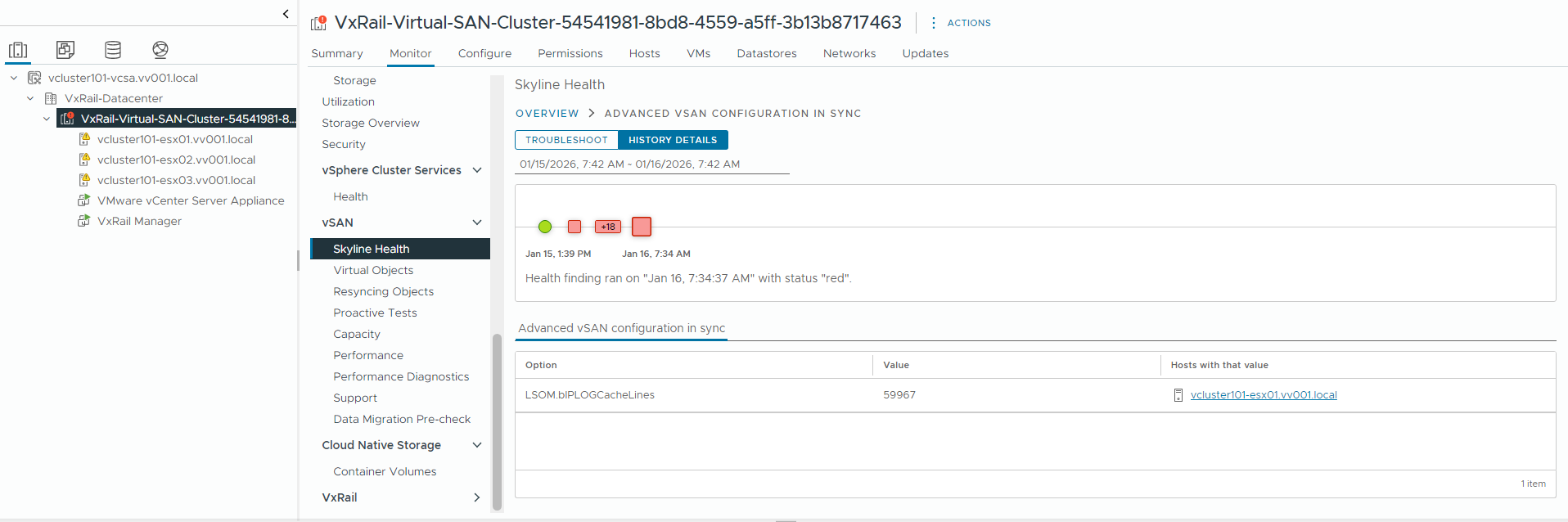Click the monitor menu vertical scrollbar
The height and width of the screenshot is (522, 1568).
[x=497, y=421]
